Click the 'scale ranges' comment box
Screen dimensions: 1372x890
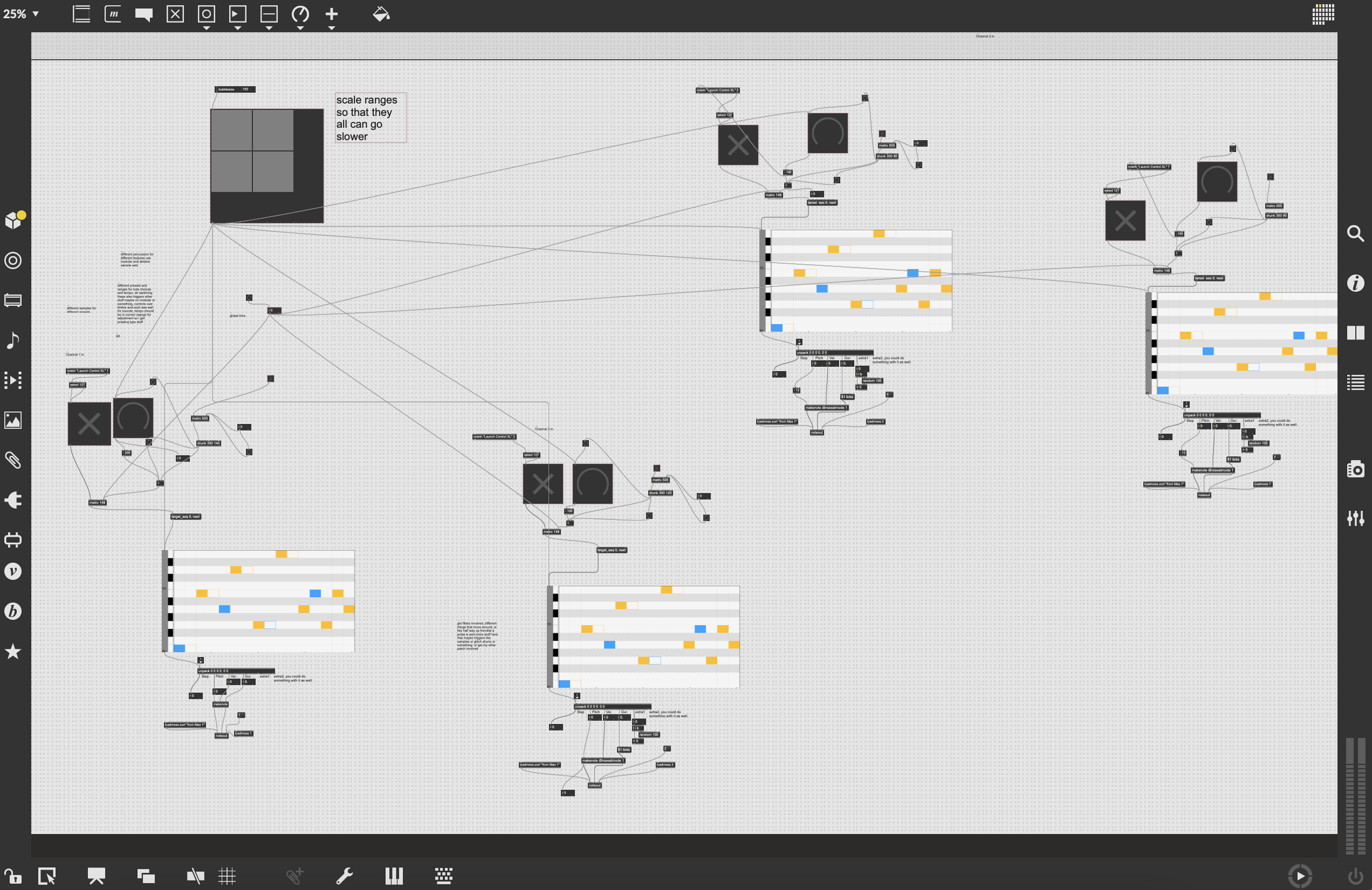pos(370,117)
